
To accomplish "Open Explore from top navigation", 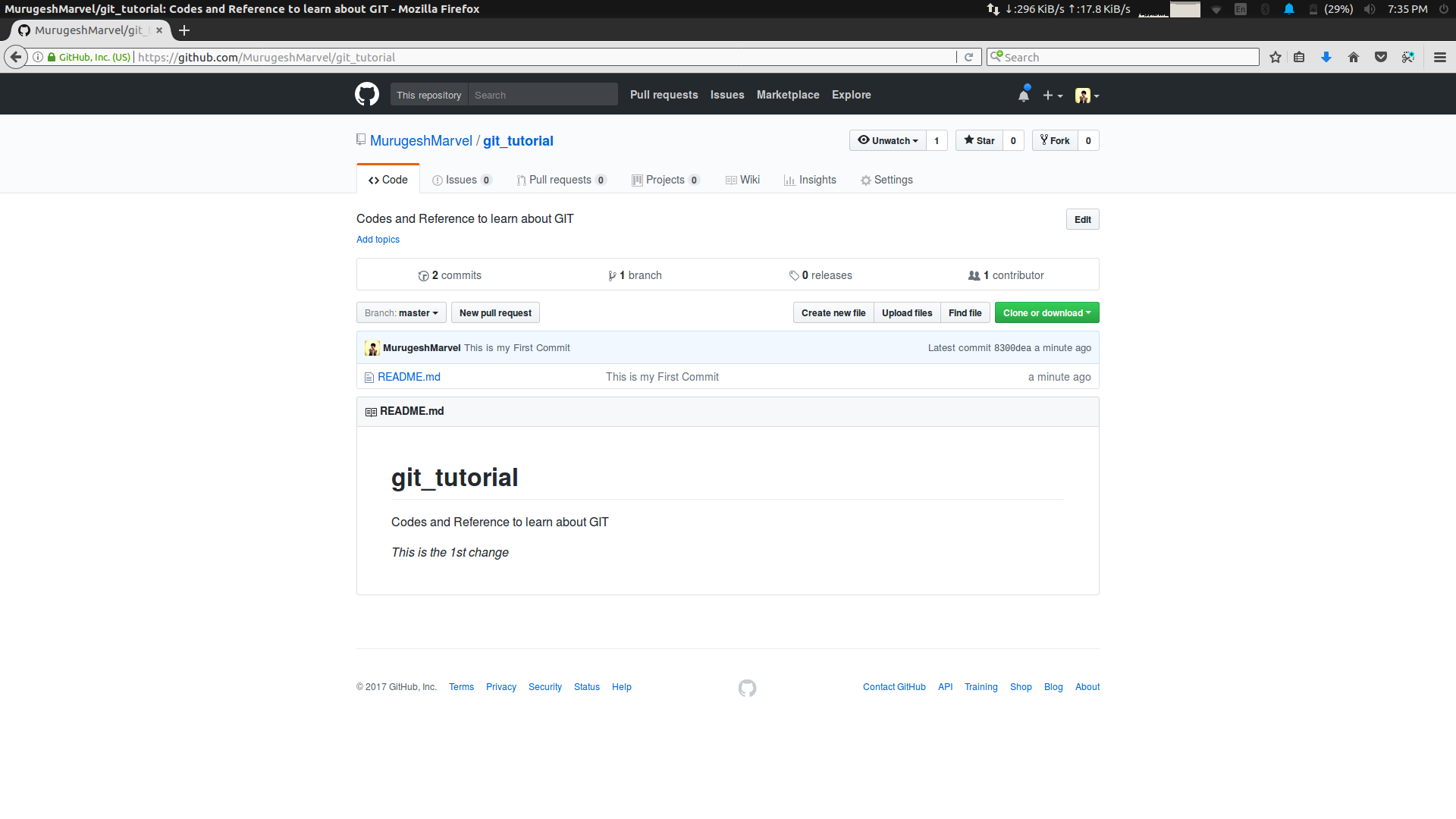I will pos(852,95).
